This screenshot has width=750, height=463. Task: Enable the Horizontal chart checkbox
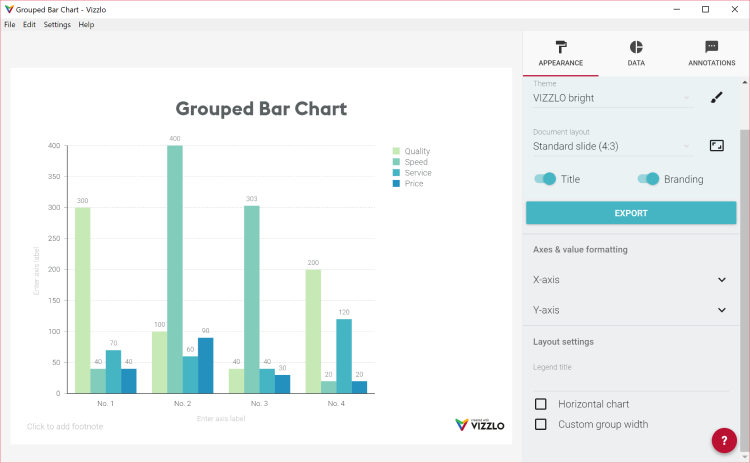click(541, 404)
